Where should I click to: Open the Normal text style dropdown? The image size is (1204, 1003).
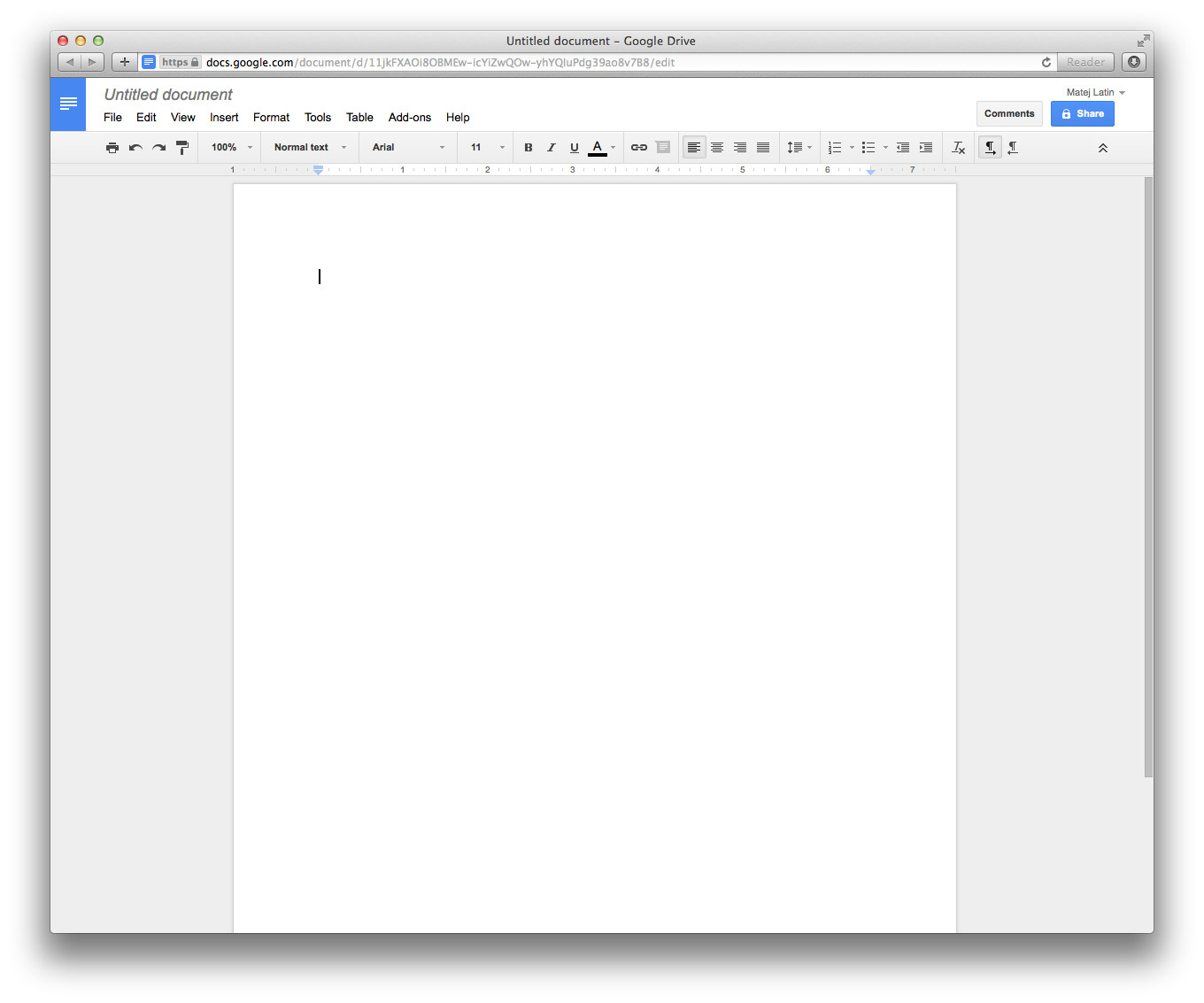(310, 148)
